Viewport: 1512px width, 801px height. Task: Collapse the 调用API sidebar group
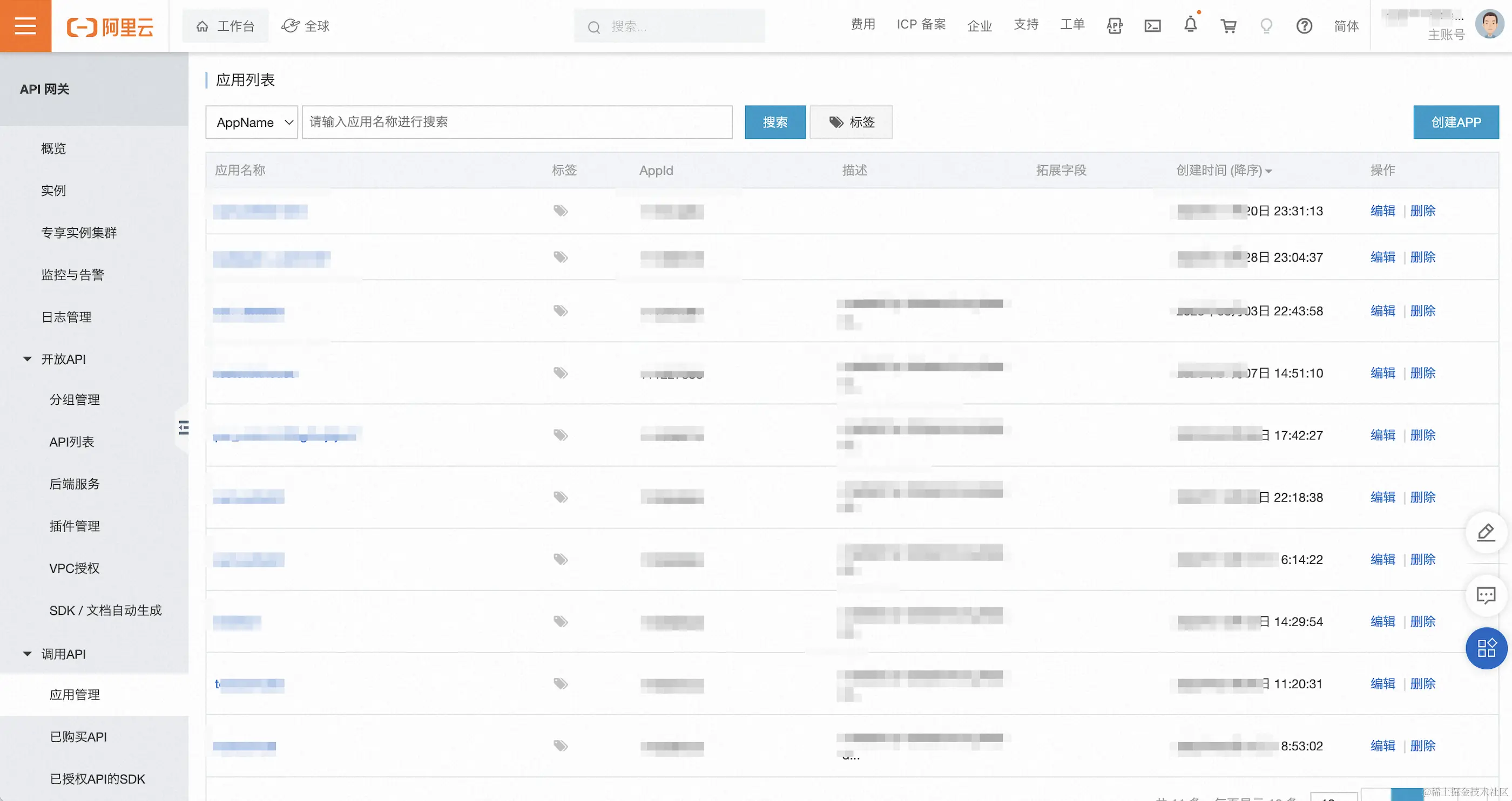(x=28, y=654)
